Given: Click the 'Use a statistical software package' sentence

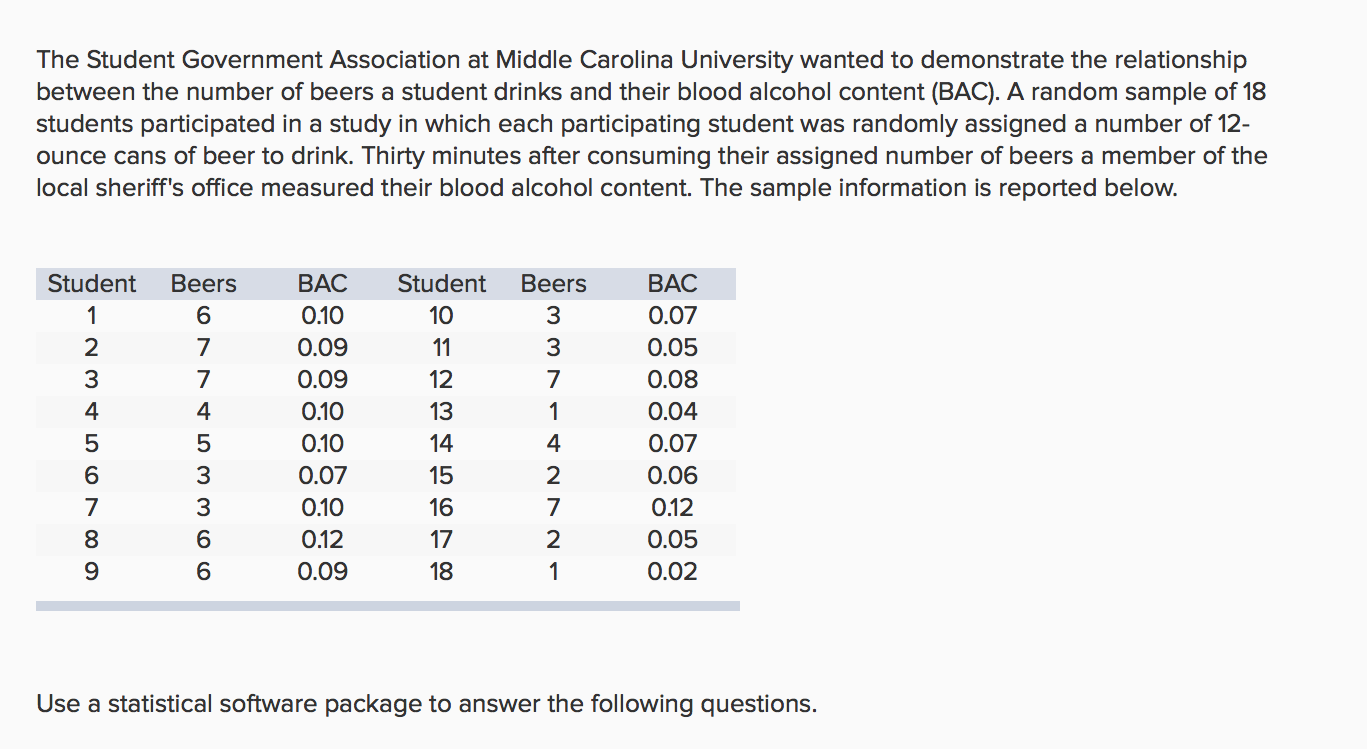Looking at the screenshot, I should 426,704.
